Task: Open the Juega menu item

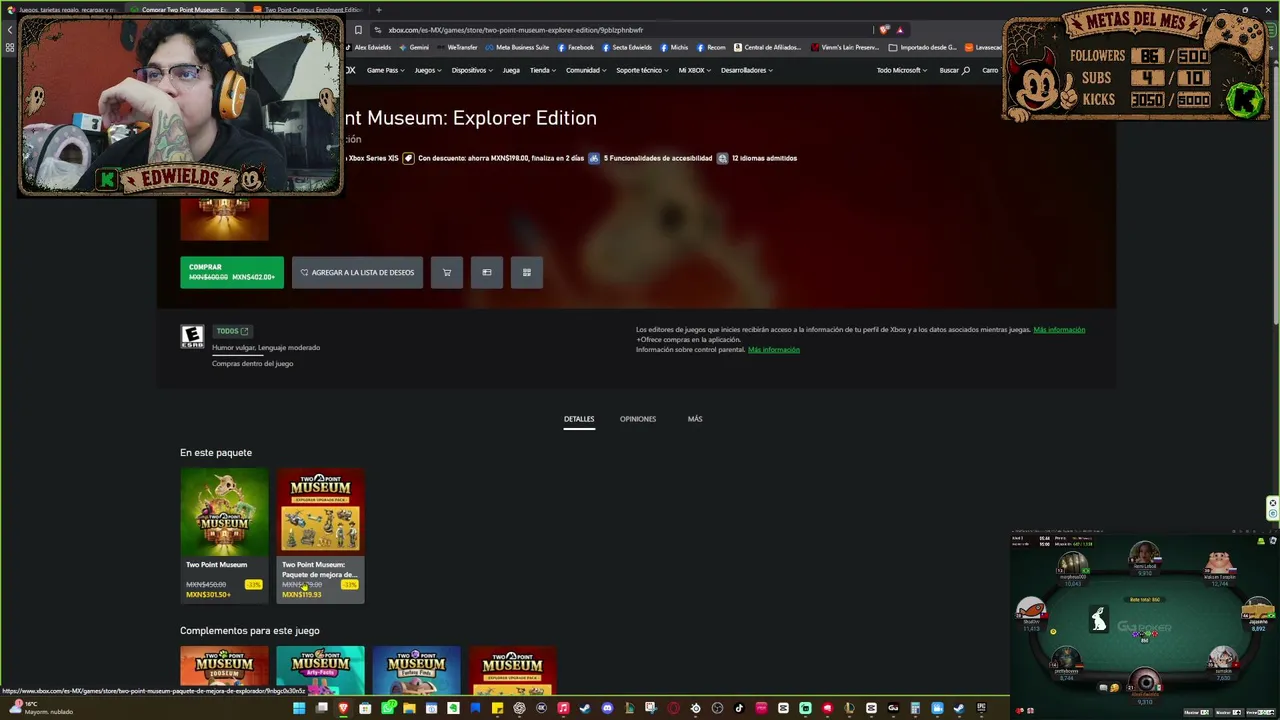Action: coord(511,70)
